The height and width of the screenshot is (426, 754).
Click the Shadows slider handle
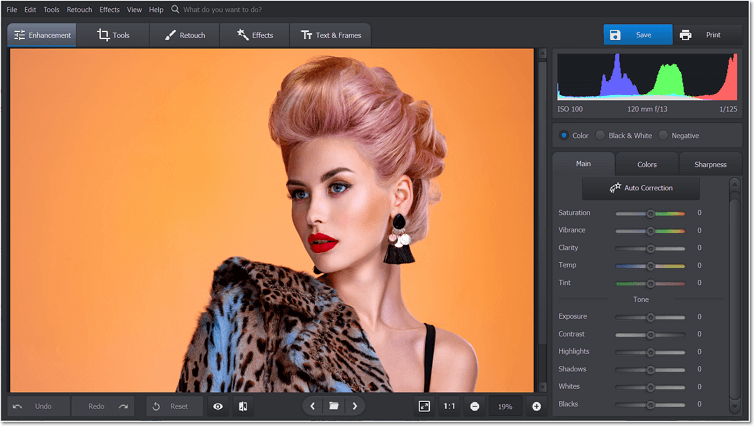pyautogui.click(x=650, y=370)
